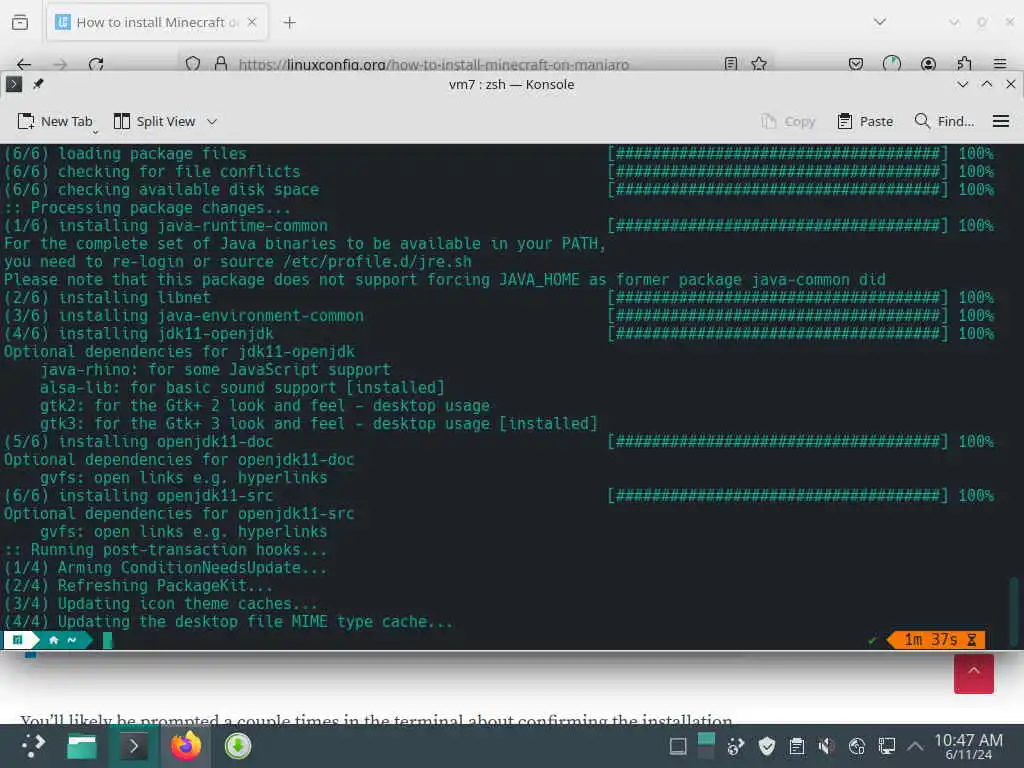Viewport: 1024px width, 768px height.
Task: Click the muted volume tray icon
Action: coord(826,746)
